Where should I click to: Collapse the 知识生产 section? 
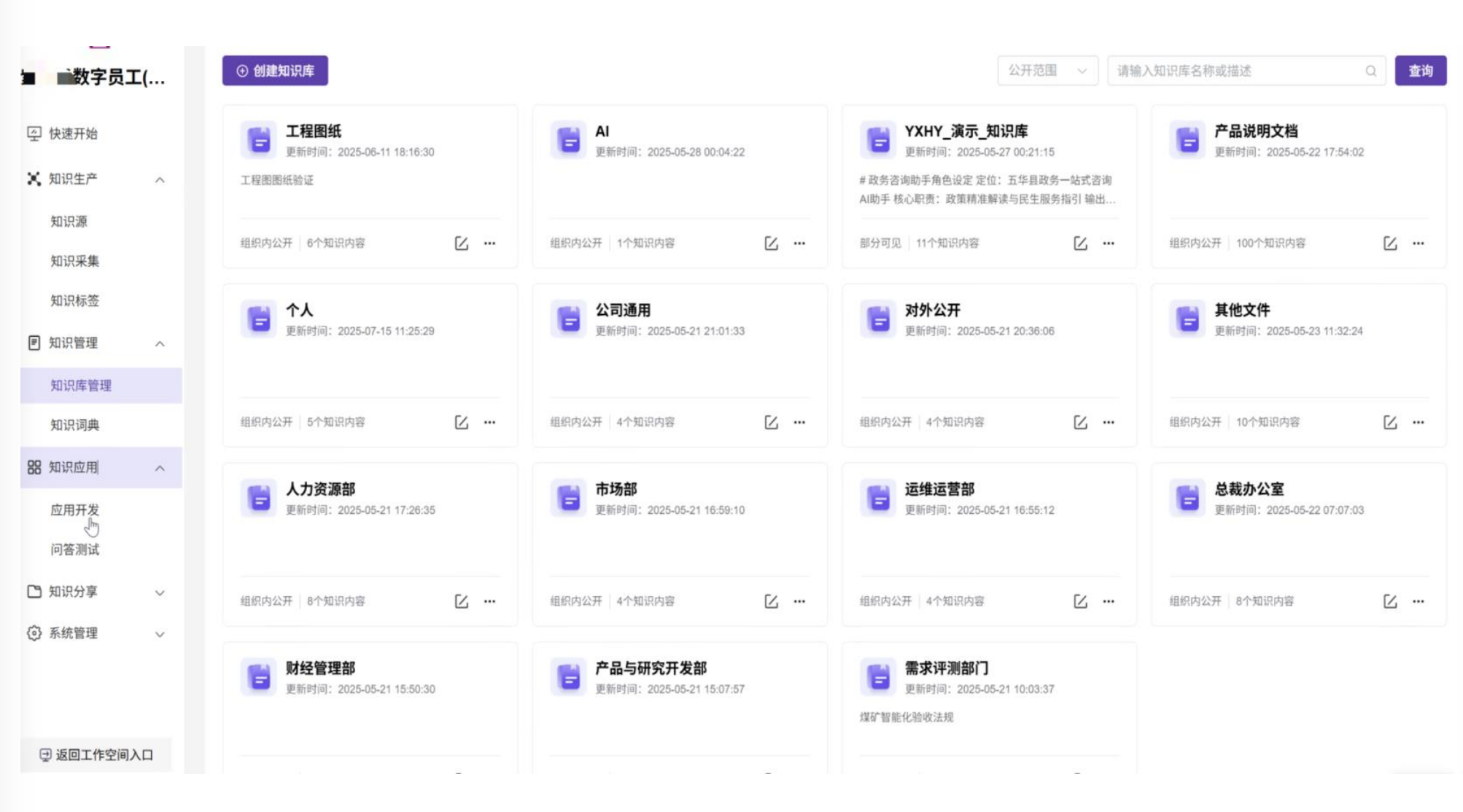tap(160, 179)
